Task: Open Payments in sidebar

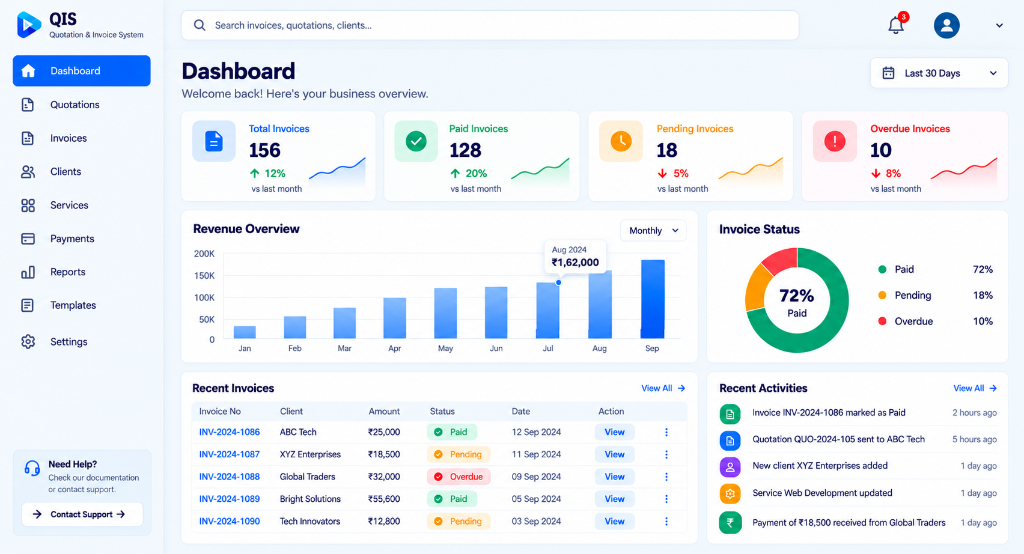Action: (x=82, y=238)
